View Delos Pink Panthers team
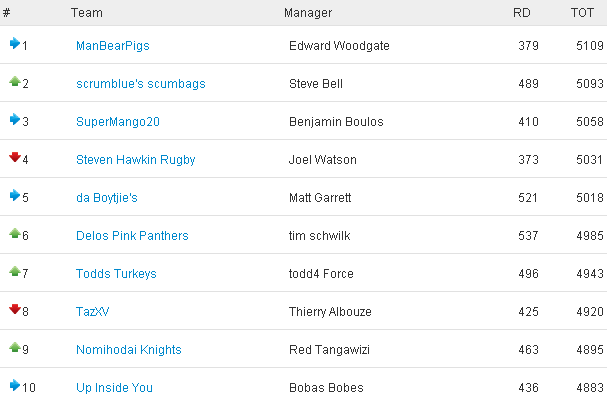The height and width of the screenshot is (404, 607). (x=132, y=236)
